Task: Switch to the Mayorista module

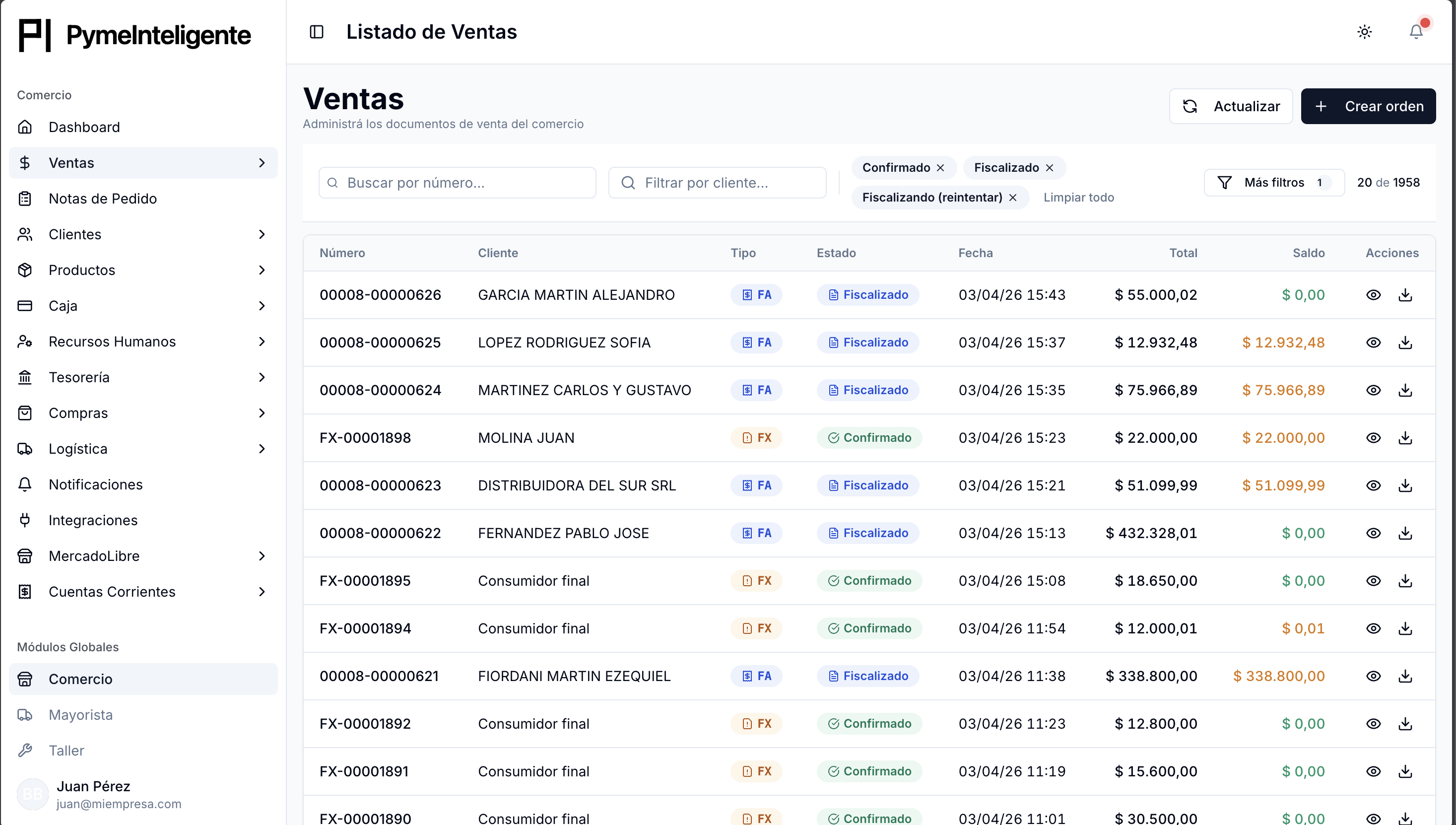Action: coord(80,714)
